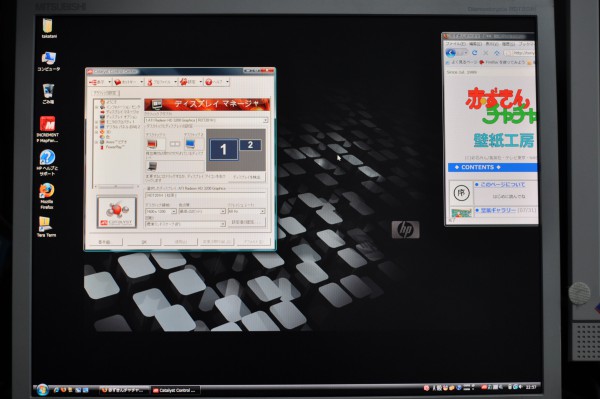The image size is (600, 399).
Task: Open the takatani folder on the desktop
Action: coord(47,28)
